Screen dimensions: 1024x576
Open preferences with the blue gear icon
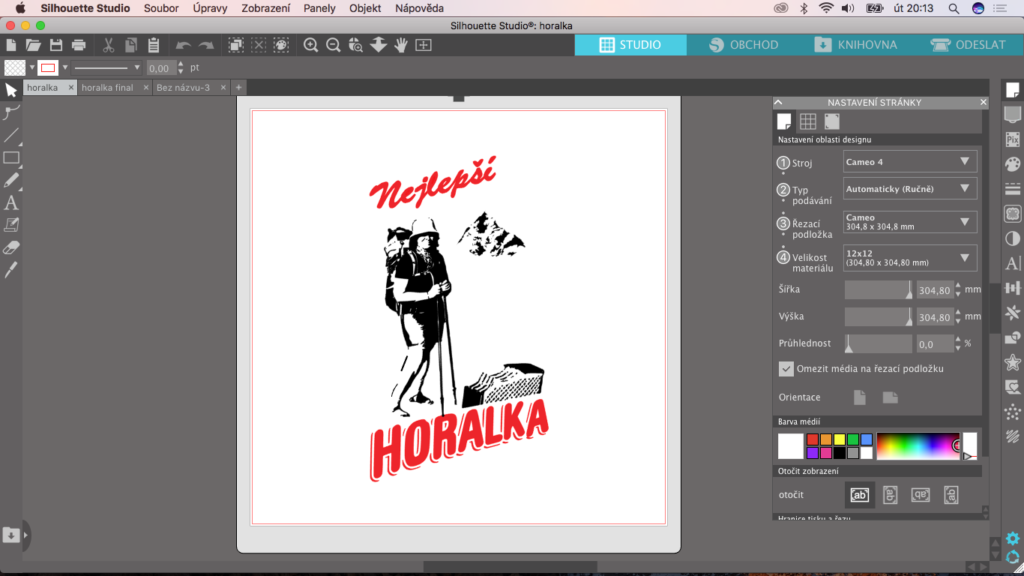pyautogui.click(x=1012, y=539)
